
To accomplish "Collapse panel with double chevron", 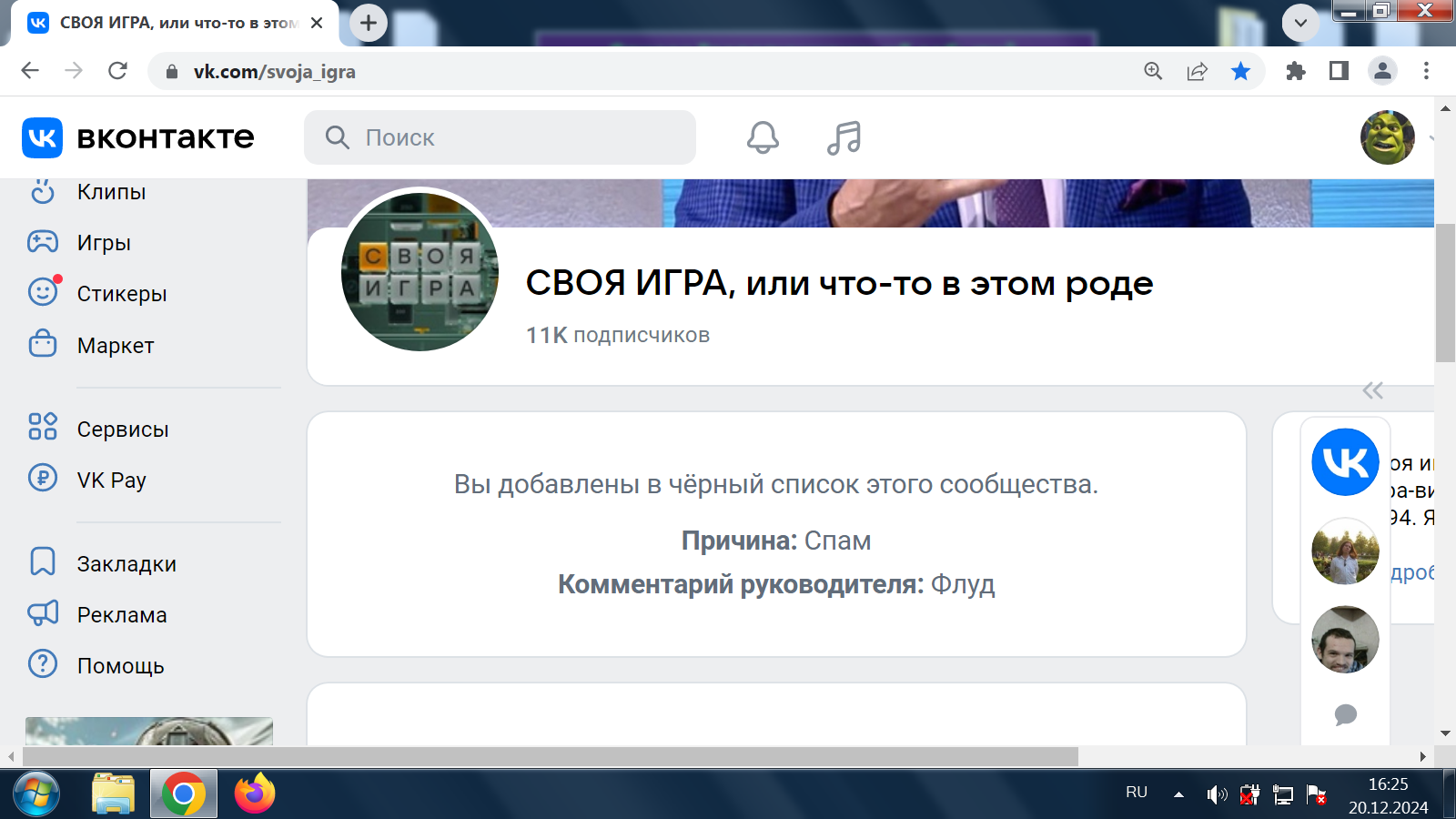I will click(1372, 390).
